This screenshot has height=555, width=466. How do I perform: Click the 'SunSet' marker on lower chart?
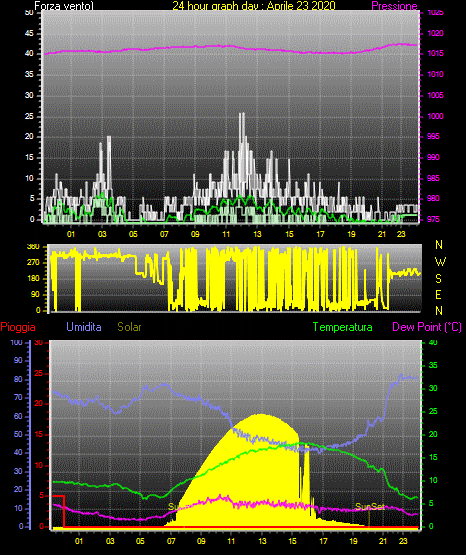coord(370,507)
